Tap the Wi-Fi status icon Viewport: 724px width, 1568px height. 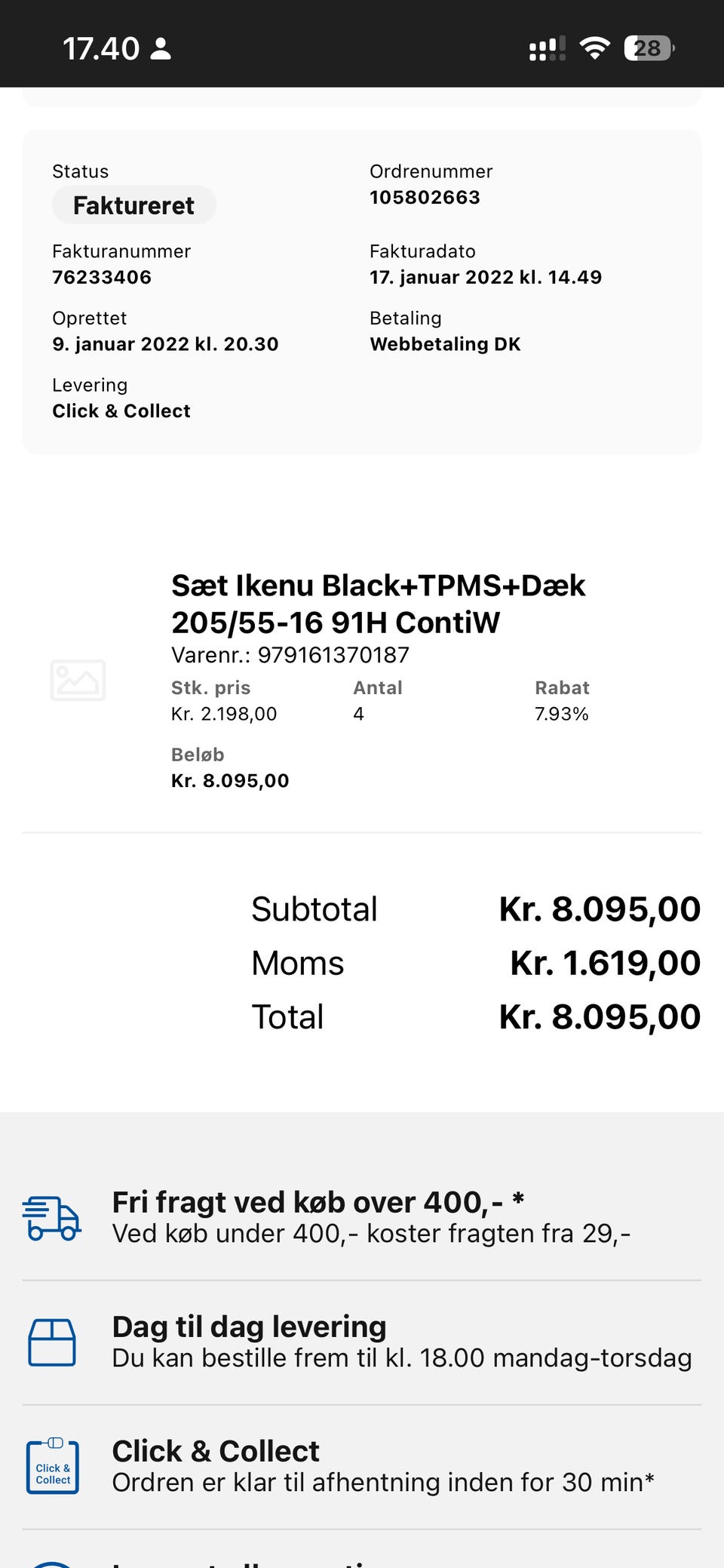pyautogui.click(x=594, y=49)
